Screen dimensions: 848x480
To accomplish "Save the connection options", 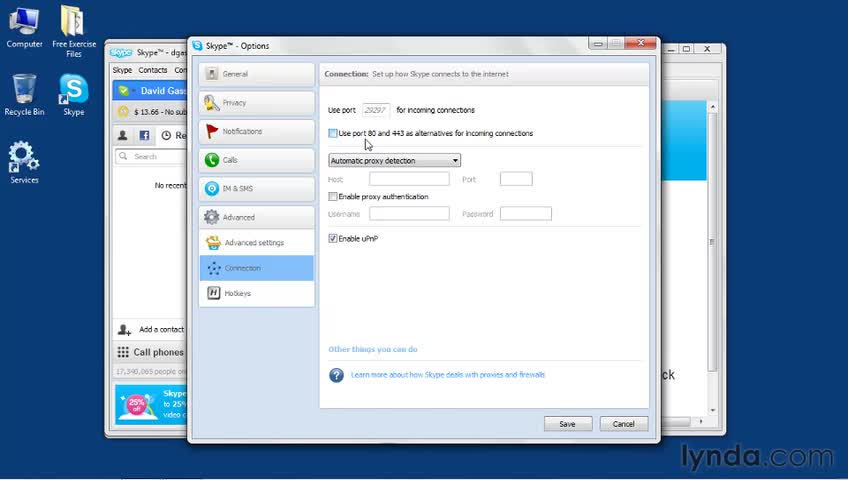I will (568, 424).
